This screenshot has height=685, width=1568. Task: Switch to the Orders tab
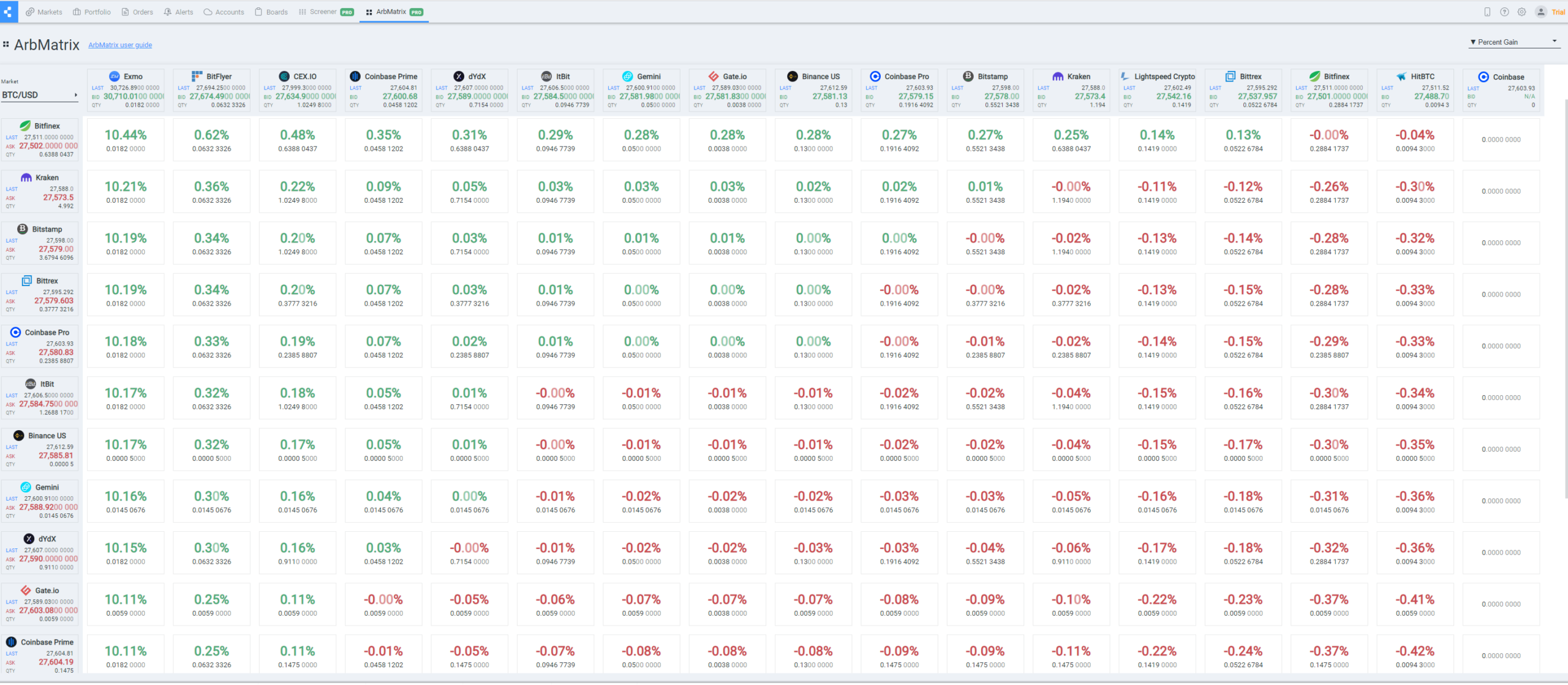137,12
